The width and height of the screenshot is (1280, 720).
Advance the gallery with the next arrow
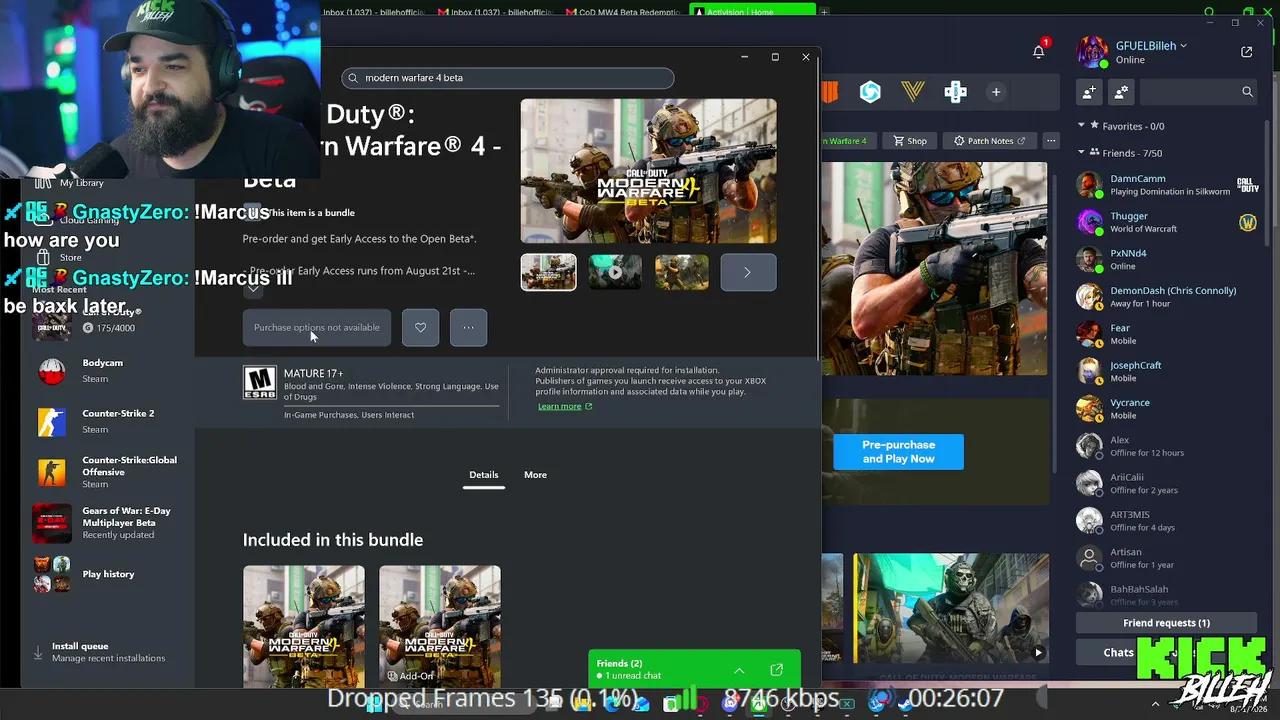point(748,272)
